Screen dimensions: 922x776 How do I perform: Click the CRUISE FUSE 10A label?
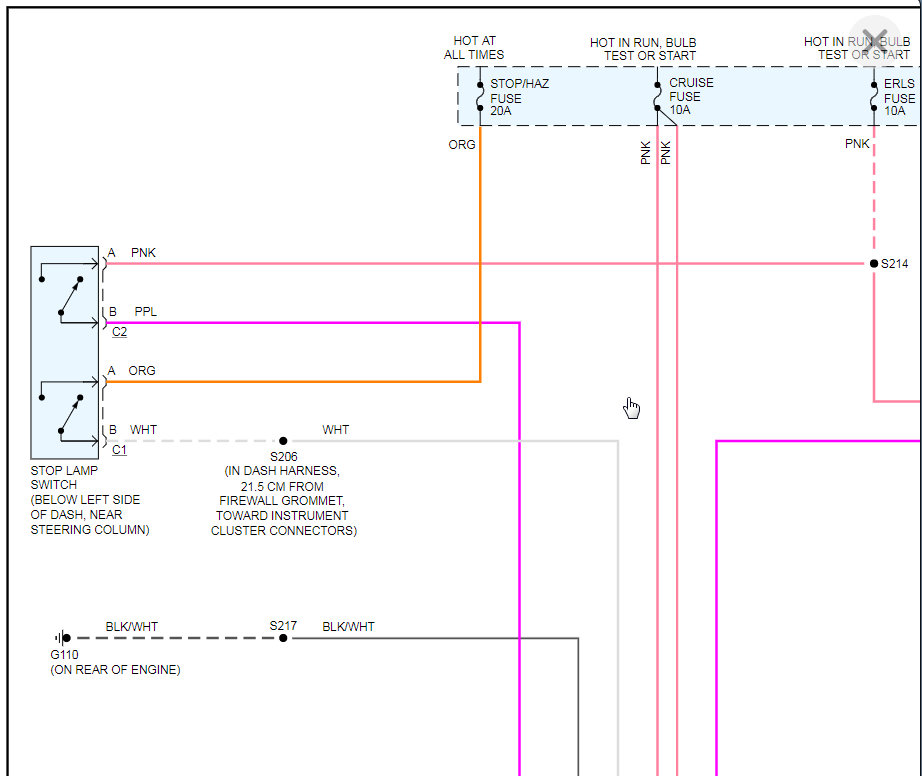691,96
